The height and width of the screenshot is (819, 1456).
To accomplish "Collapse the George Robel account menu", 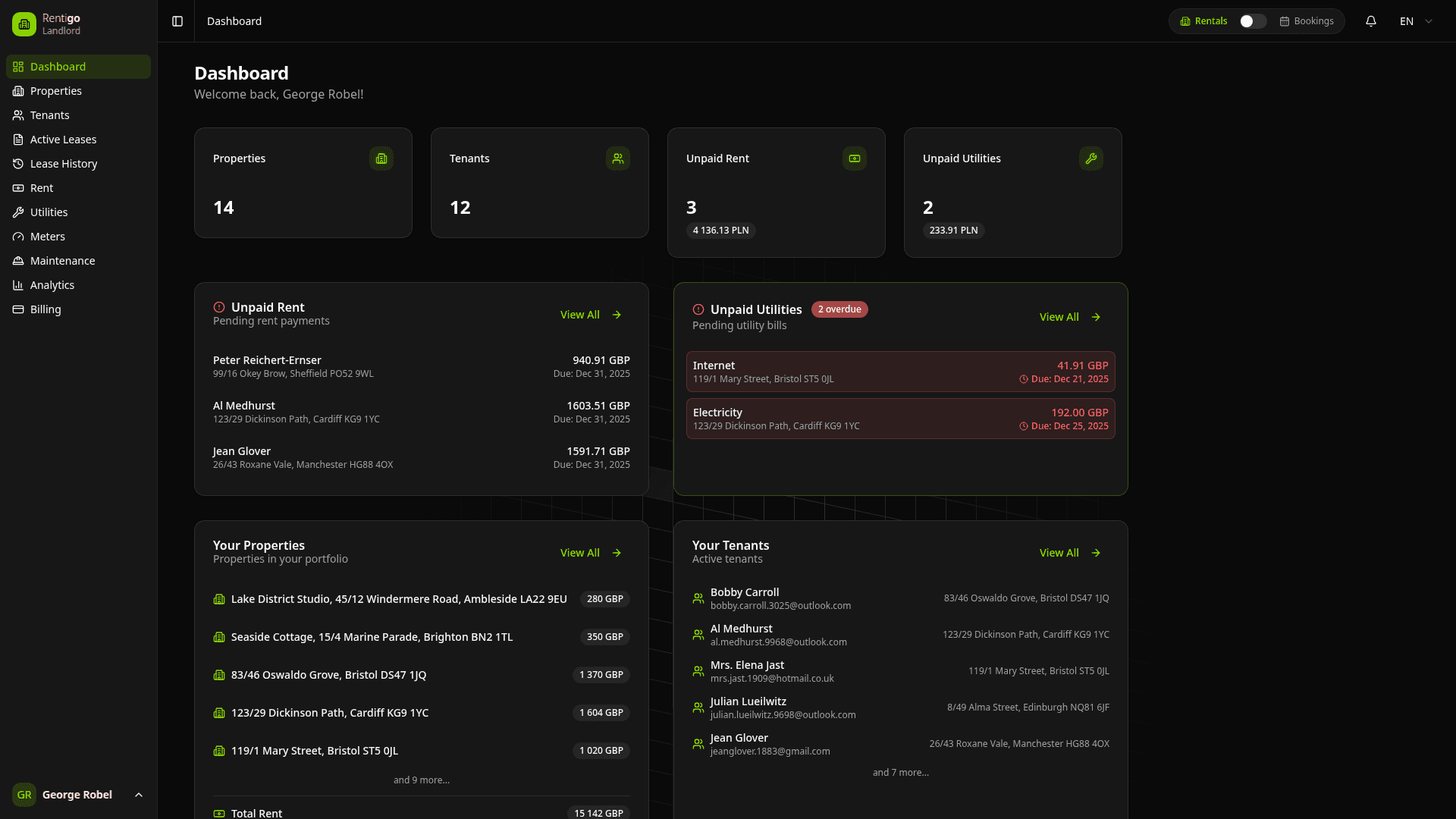I will pos(138,795).
